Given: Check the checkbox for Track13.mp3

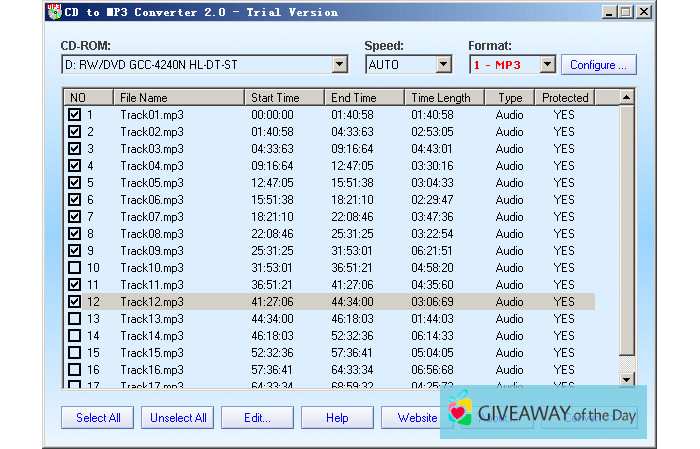Looking at the screenshot, I should tap(75, 319).
